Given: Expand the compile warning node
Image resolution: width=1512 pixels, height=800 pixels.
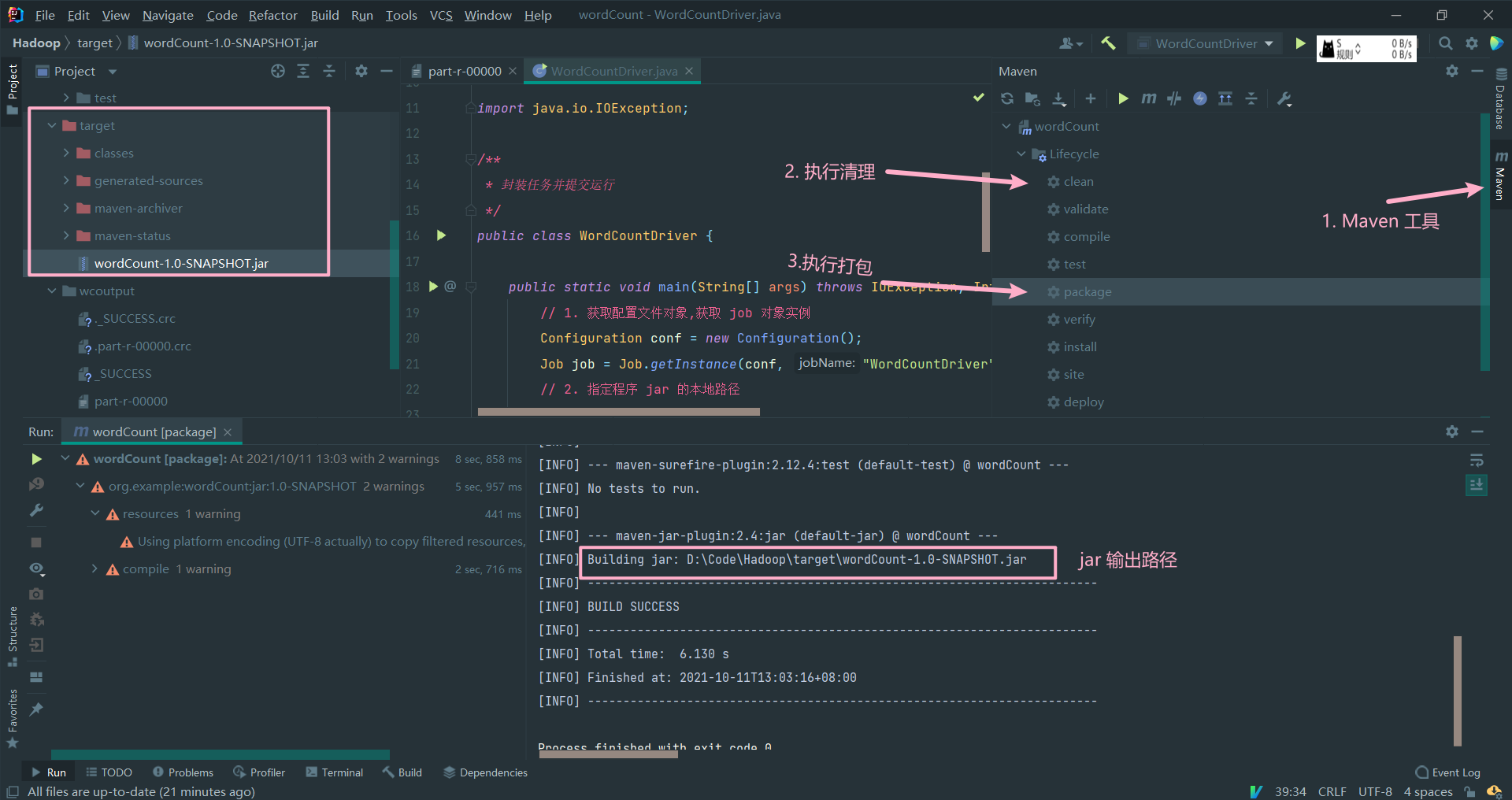Looking at the screenshot, I should [x=94, y=569].
